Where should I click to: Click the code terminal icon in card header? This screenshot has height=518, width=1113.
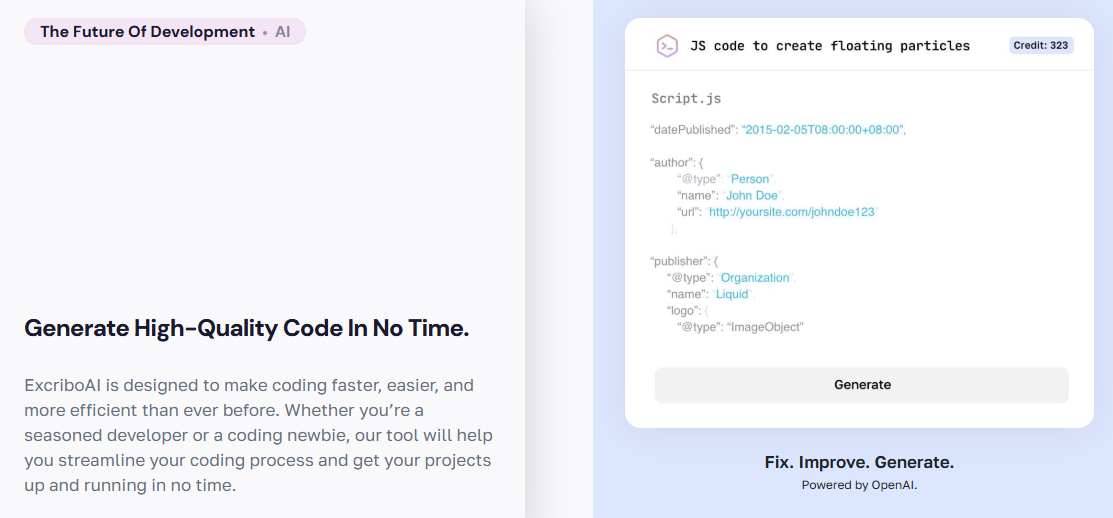[667, 46]
